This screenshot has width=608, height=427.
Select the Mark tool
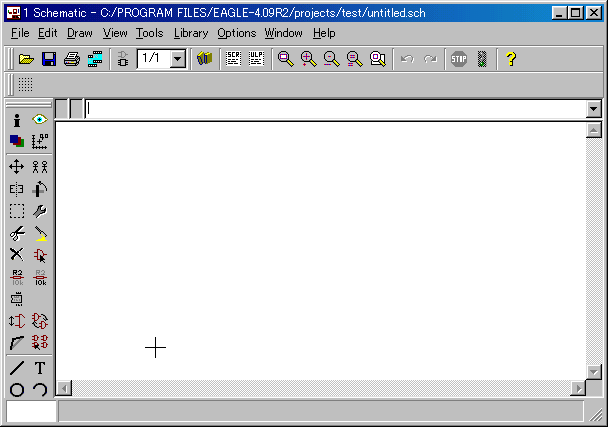pyautogui.click(x=40, y=141)
